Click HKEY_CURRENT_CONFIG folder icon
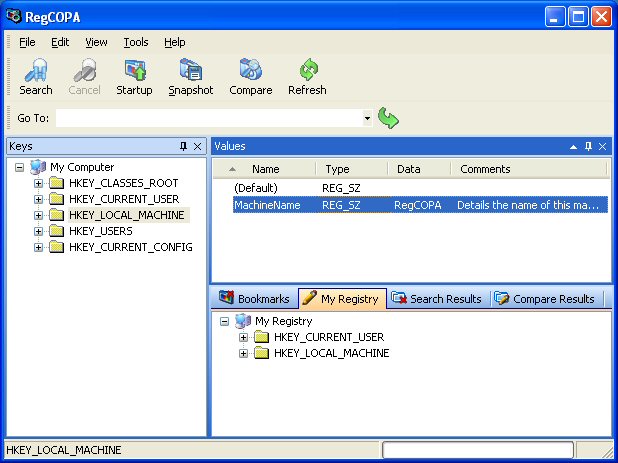 coord(57,247)
